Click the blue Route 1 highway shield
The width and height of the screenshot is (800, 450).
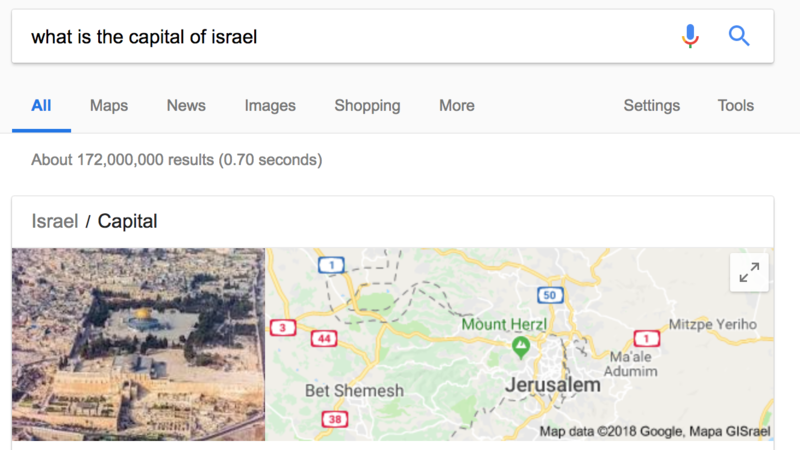pos(331,265)
